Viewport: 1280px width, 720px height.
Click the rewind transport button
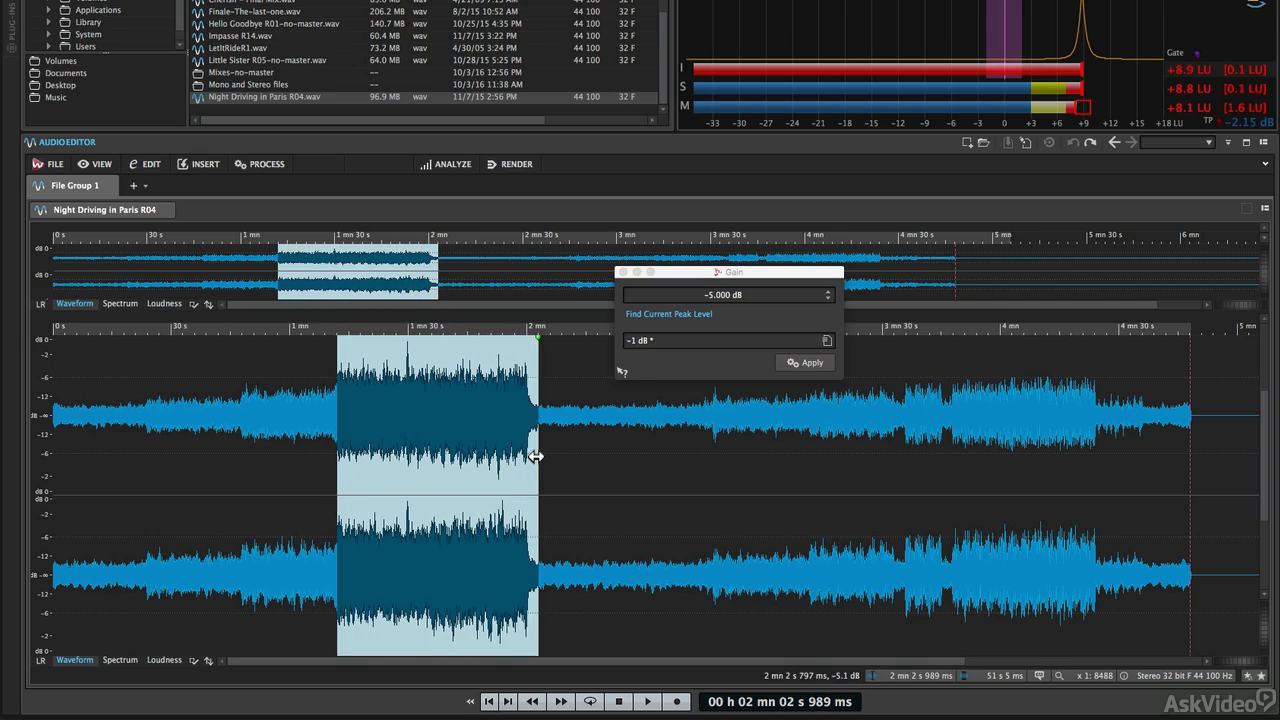(x=533, y=702)
